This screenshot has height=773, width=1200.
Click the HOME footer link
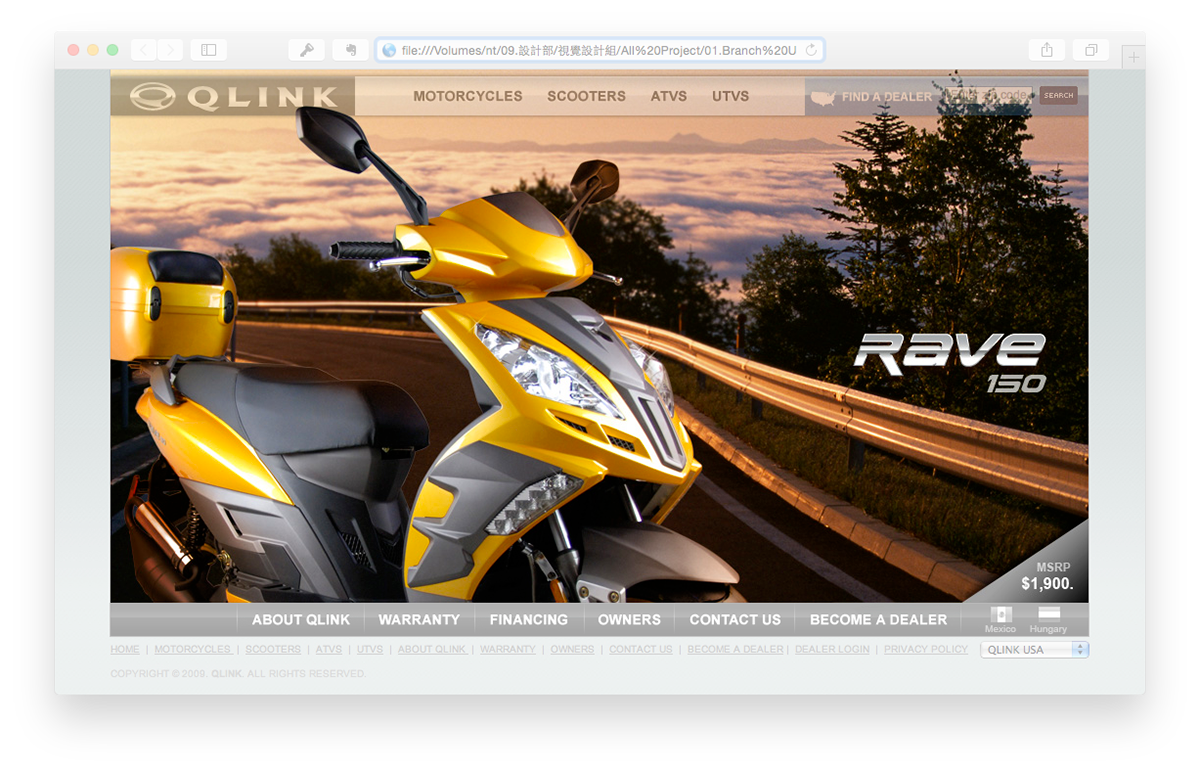125,649
